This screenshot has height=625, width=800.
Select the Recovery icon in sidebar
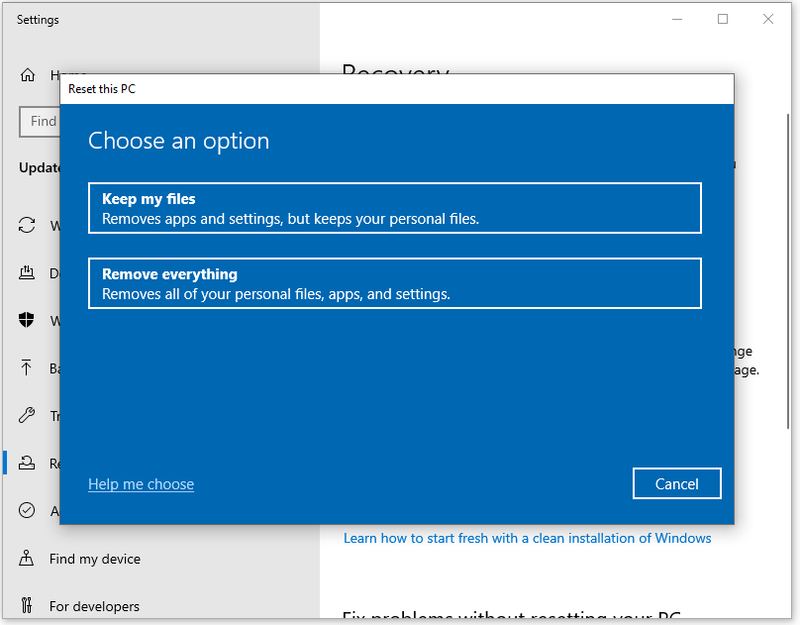(x=27, y=463)
